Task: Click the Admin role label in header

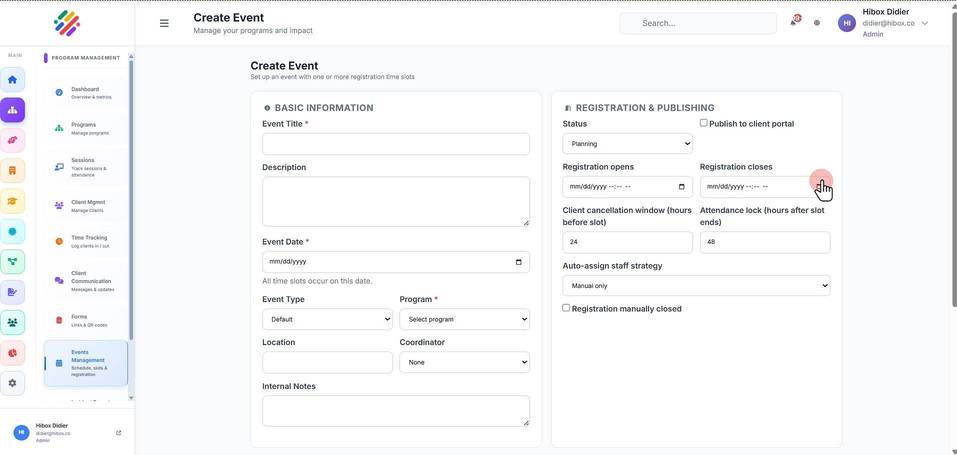Action: 873,34
